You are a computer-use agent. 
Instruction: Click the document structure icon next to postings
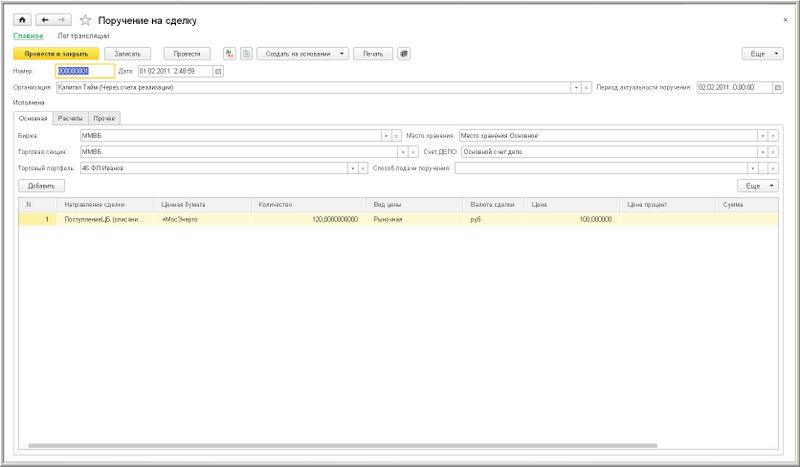tap(245, 53)
